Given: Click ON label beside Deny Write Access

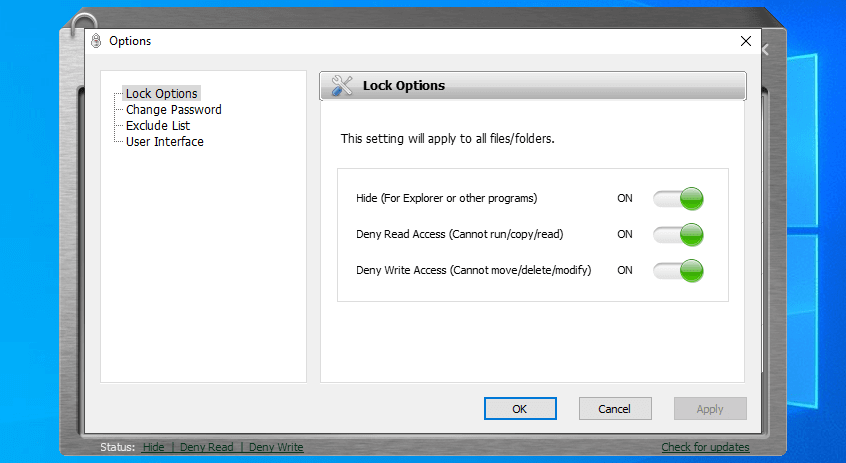Looking at the screenshot, I should (625, 270).
